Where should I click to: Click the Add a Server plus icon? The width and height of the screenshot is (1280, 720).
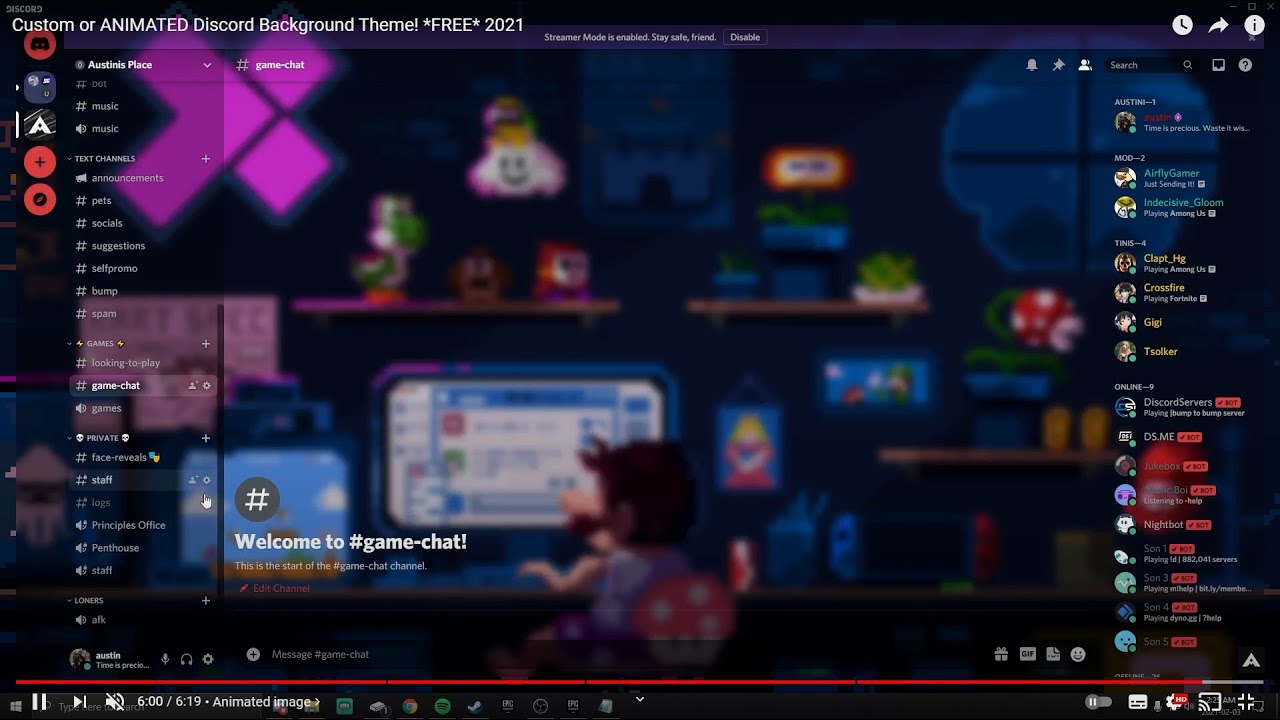40,161
